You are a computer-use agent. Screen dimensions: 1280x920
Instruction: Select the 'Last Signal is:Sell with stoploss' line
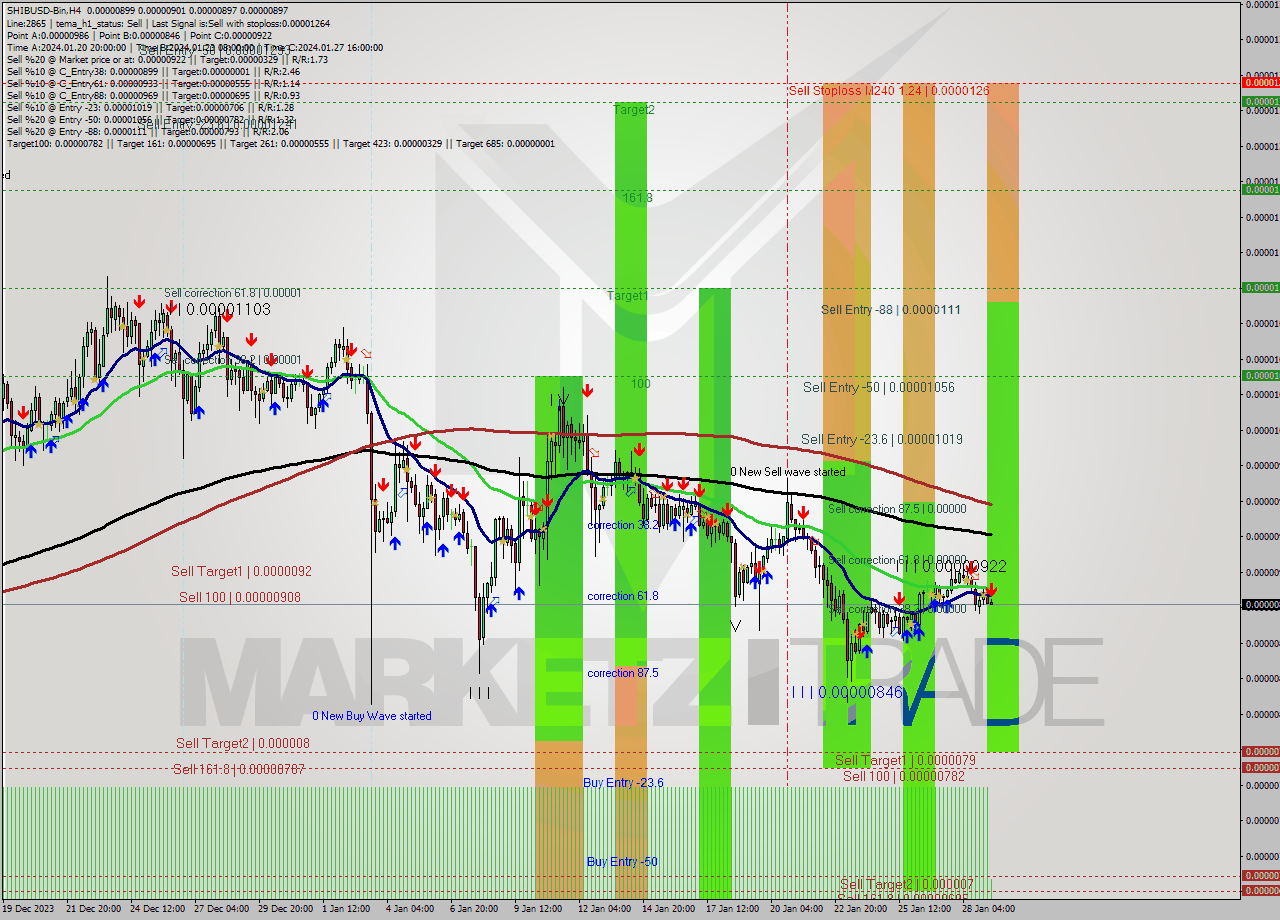tap(241, 23)
